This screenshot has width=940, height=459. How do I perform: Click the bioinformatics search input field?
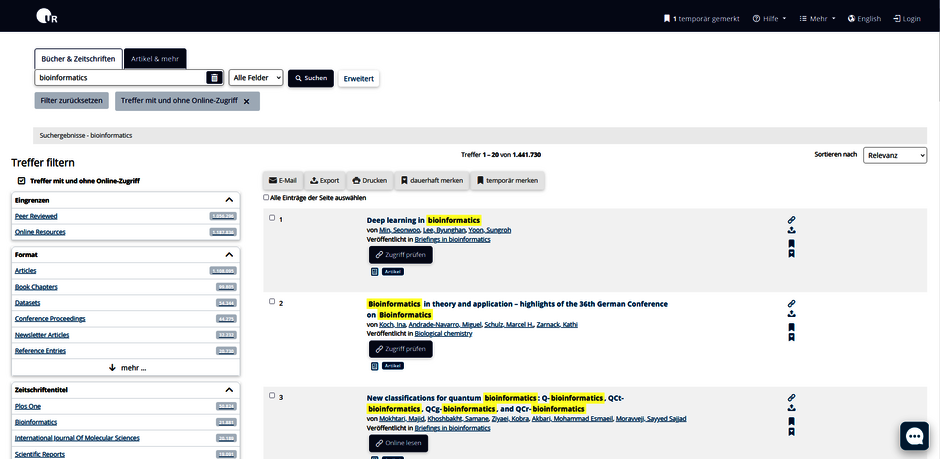click(120, 78)
